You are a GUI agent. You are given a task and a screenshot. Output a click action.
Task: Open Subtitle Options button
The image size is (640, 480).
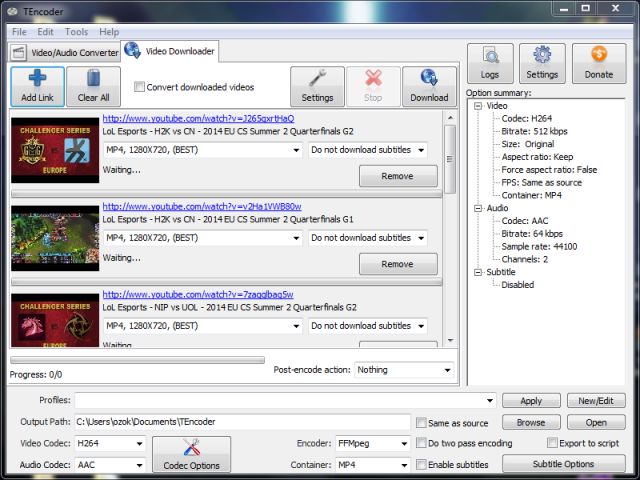point(564,464)
